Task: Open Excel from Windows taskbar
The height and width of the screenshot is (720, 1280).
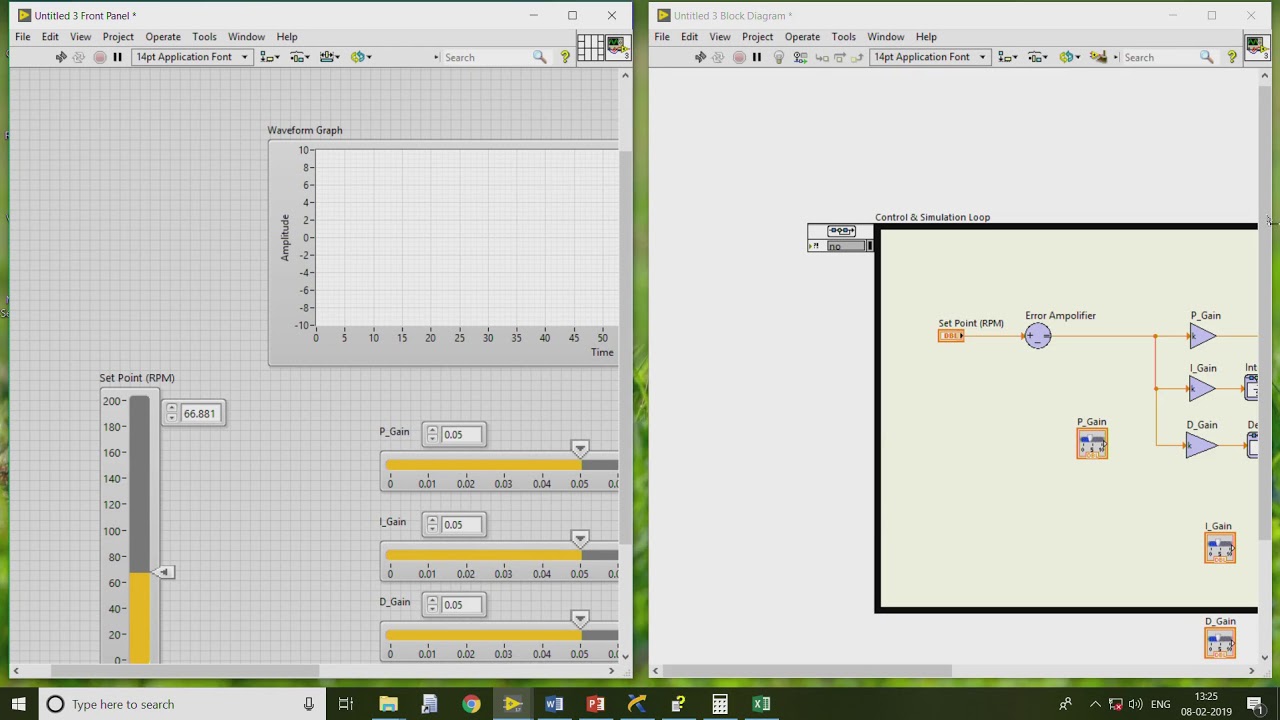Action: [x=761, y=704]
